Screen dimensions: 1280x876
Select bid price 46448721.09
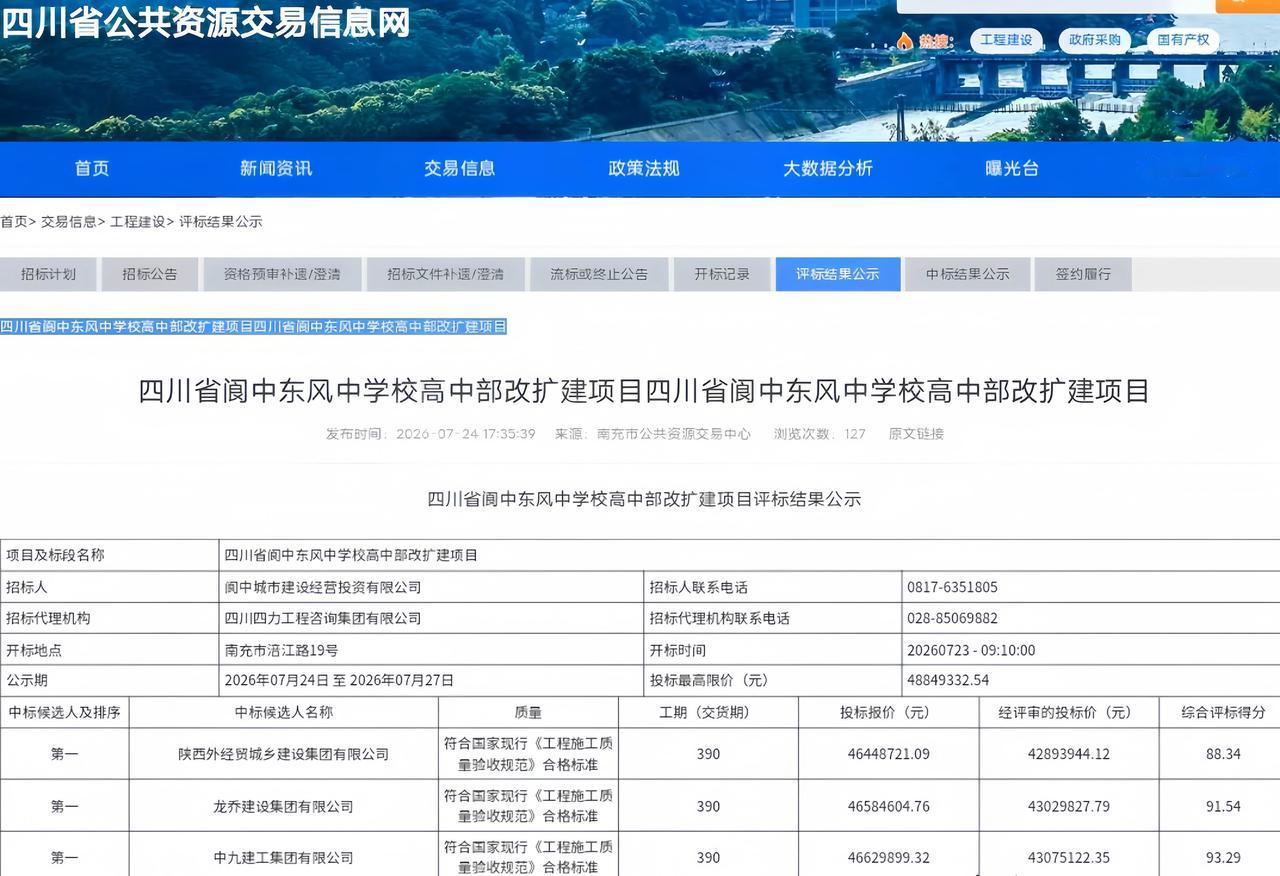[889, 754]
